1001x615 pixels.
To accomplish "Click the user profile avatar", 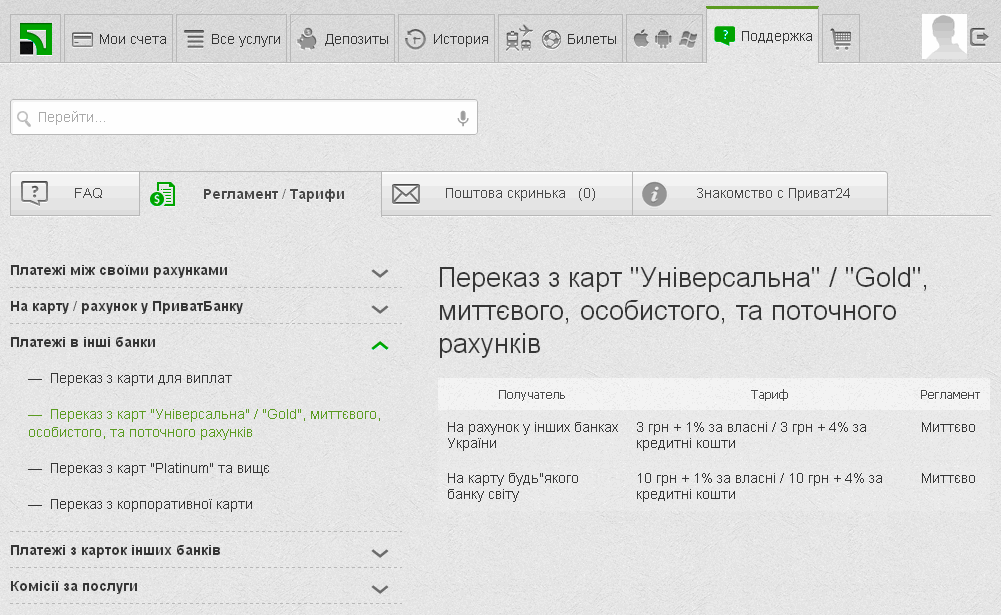I will 943,37.
